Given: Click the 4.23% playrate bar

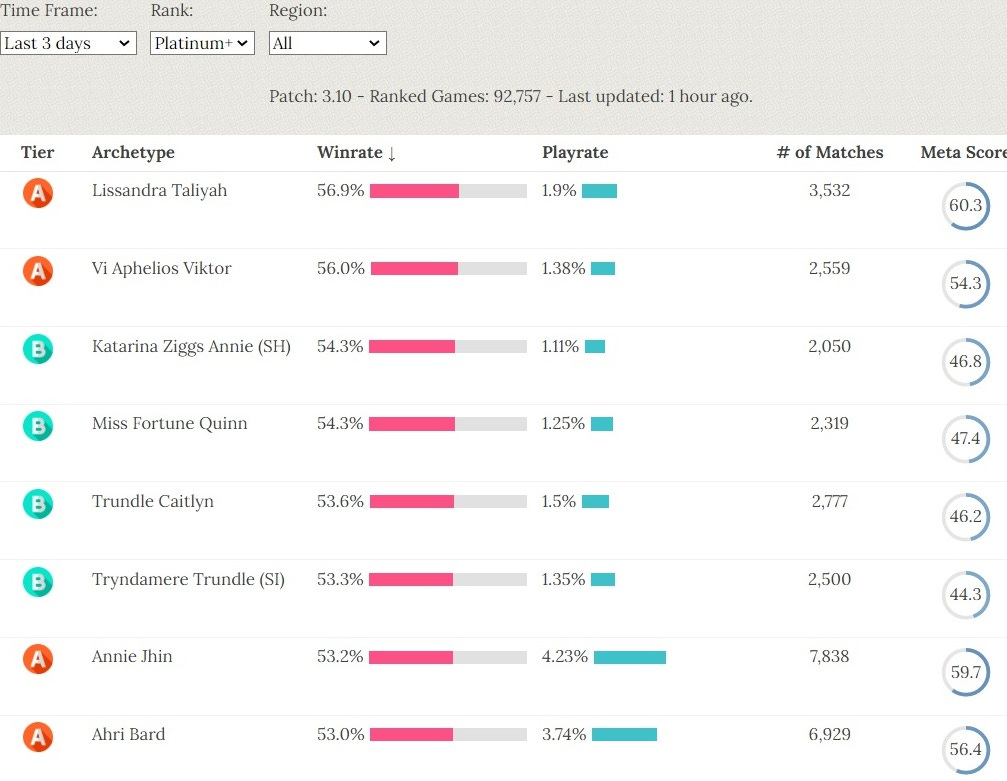Looking at the screenshot, I should [630, 657].
